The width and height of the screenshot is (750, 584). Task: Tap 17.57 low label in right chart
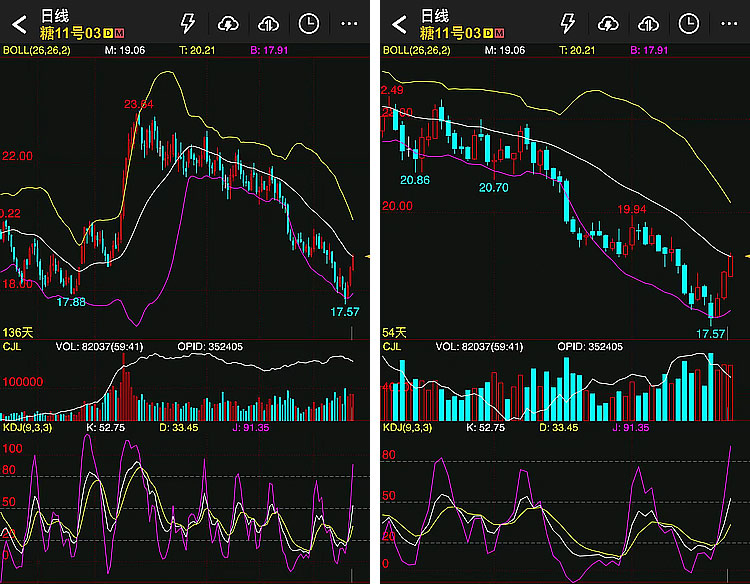pos(711,333)
